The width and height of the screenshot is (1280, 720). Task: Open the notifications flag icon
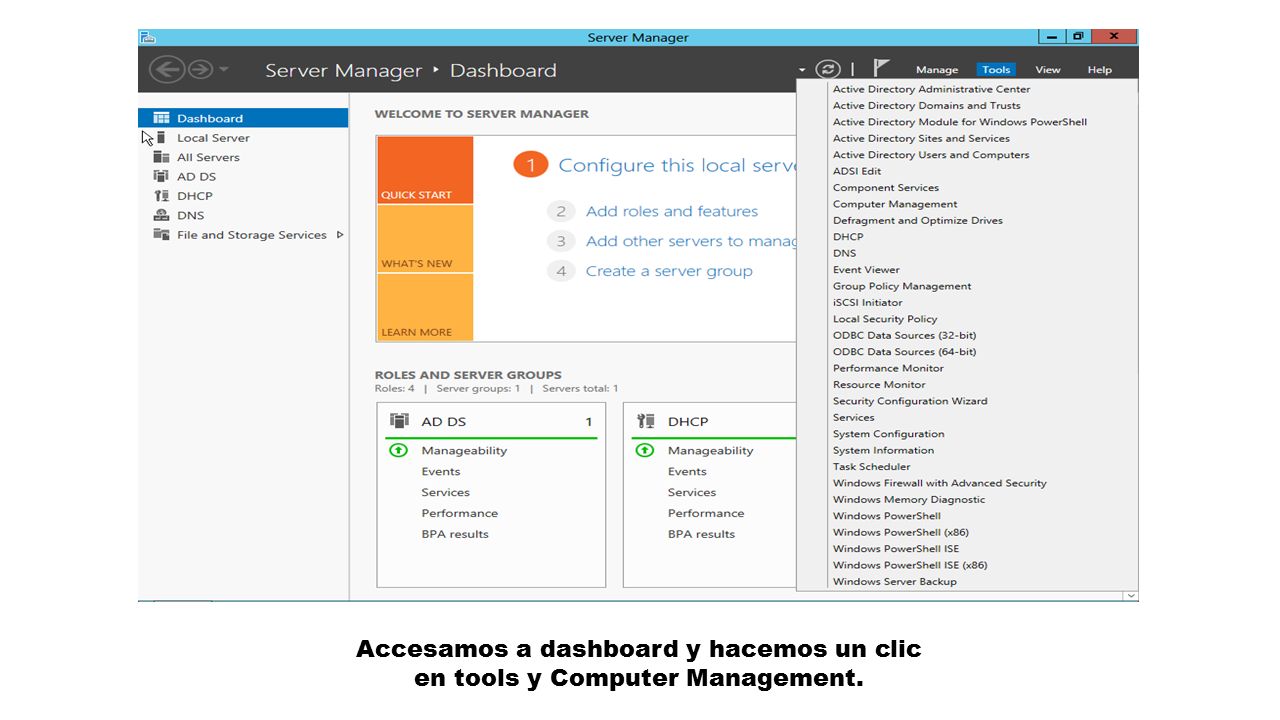click(x=880, y=68)
